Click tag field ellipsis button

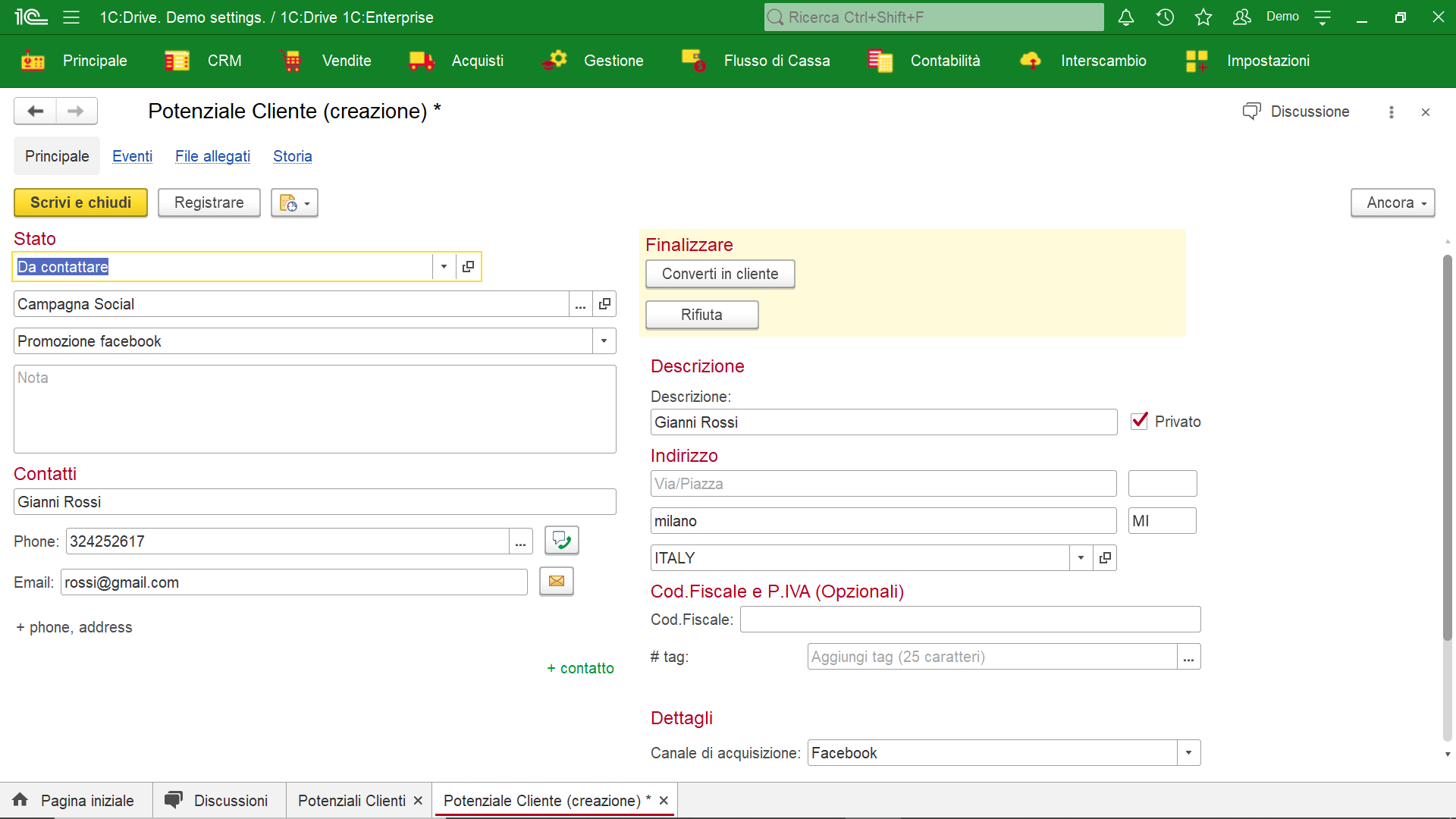point(1188,657)
